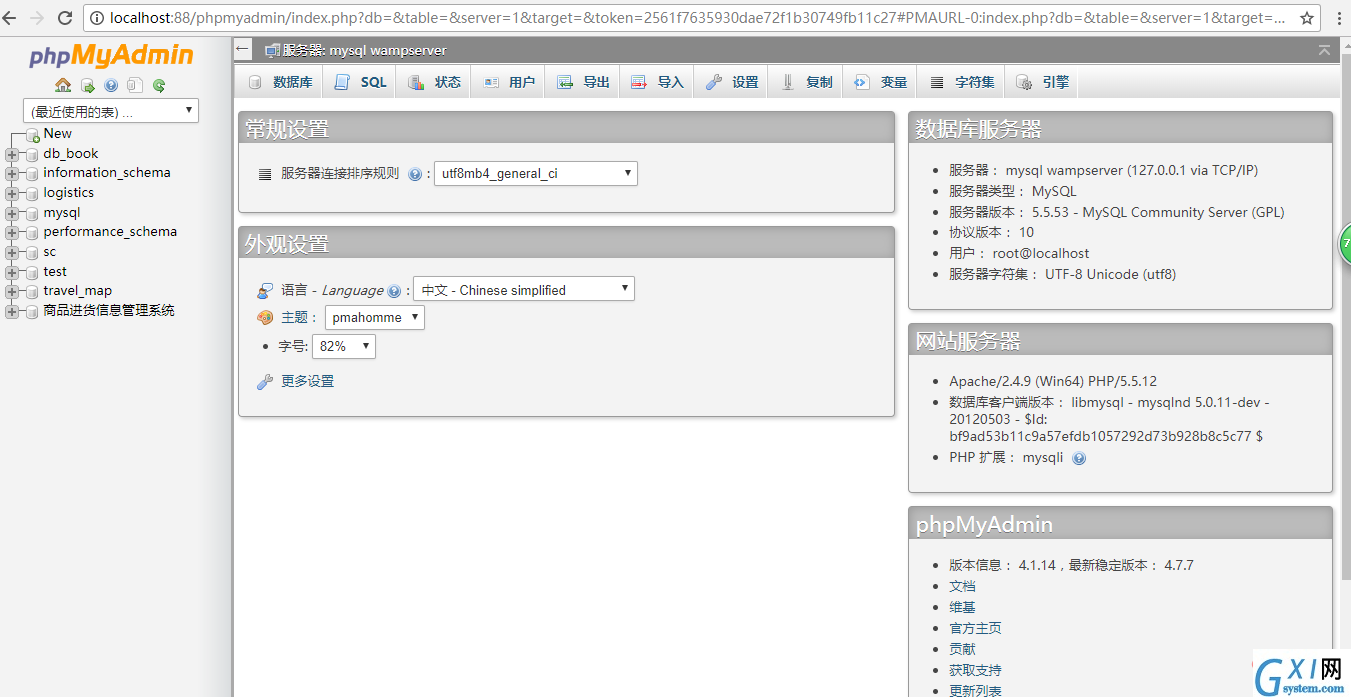Click the server icon in the breadcrumb bar
The image size is (1351, 697).
272,50
